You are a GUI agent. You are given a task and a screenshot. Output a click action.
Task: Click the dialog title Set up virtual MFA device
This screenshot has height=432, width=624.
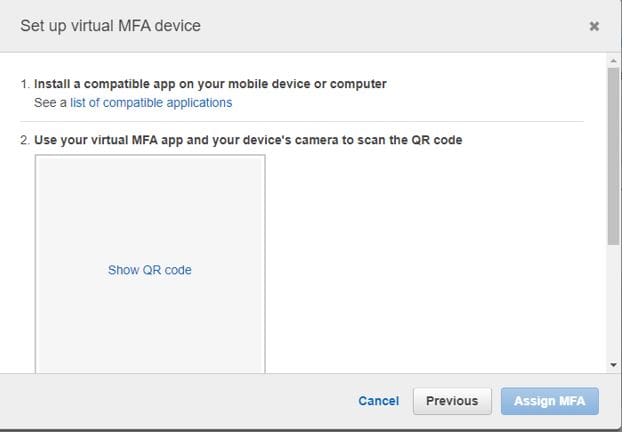(111, 26)
